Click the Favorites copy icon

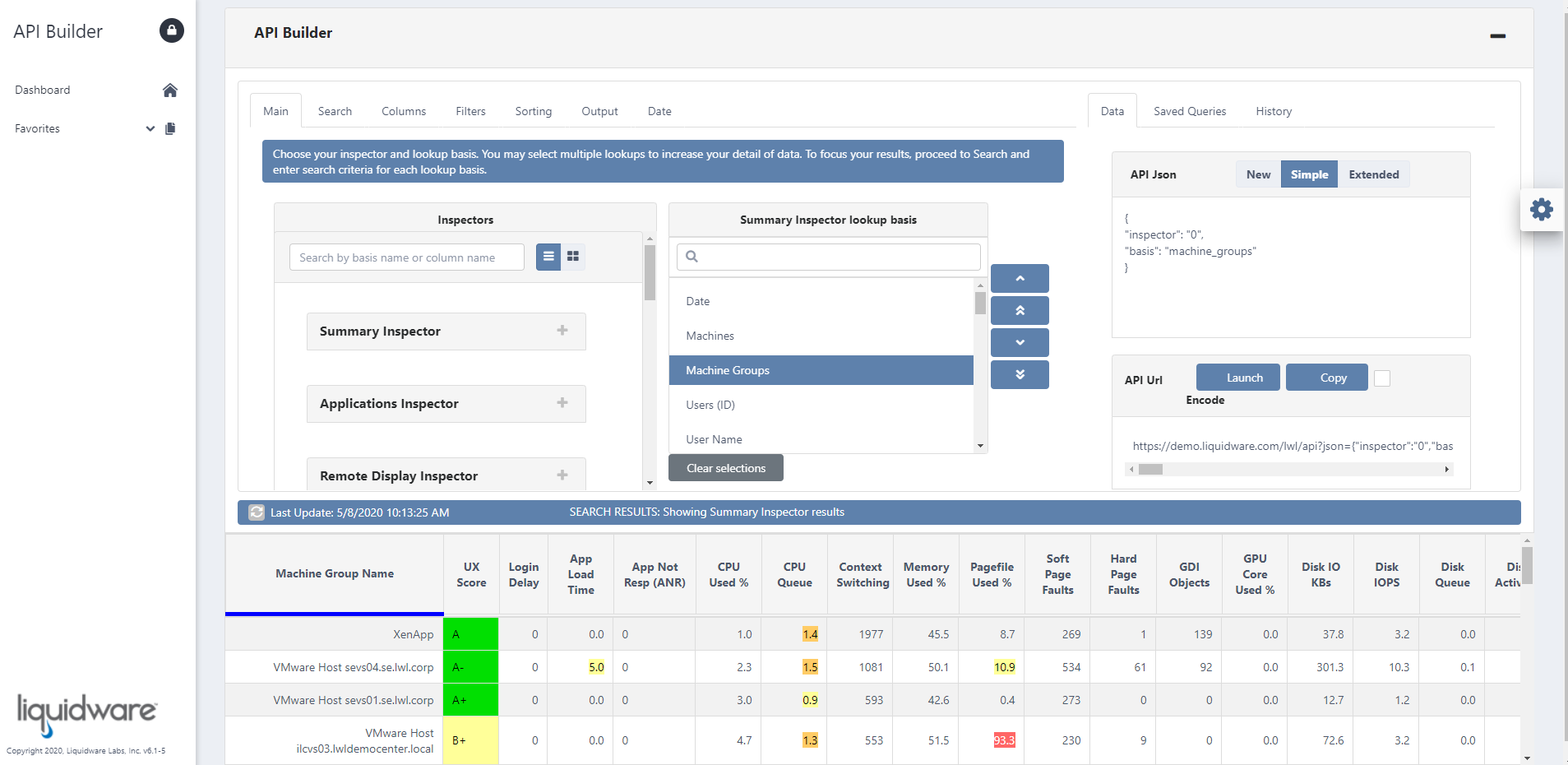(170, 128)
